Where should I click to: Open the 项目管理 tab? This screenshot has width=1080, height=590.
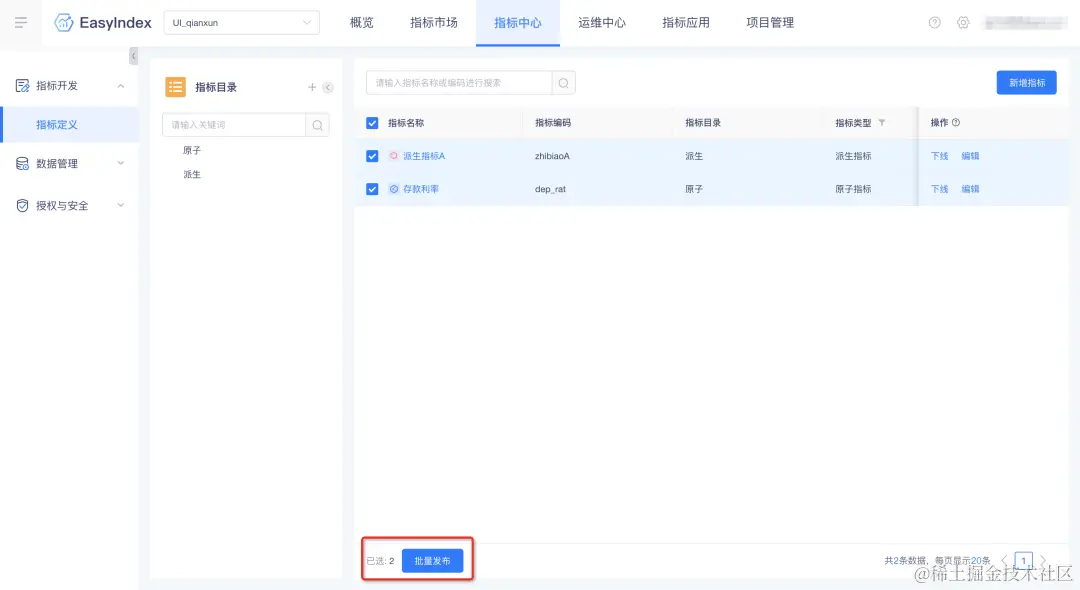tap(770, 23)
